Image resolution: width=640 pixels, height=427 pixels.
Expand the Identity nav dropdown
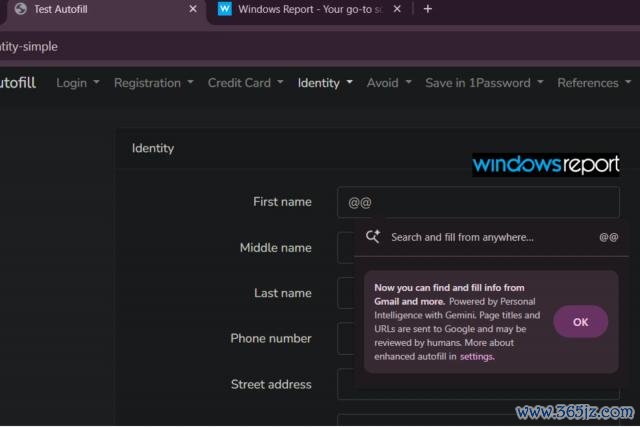(325, 83)
